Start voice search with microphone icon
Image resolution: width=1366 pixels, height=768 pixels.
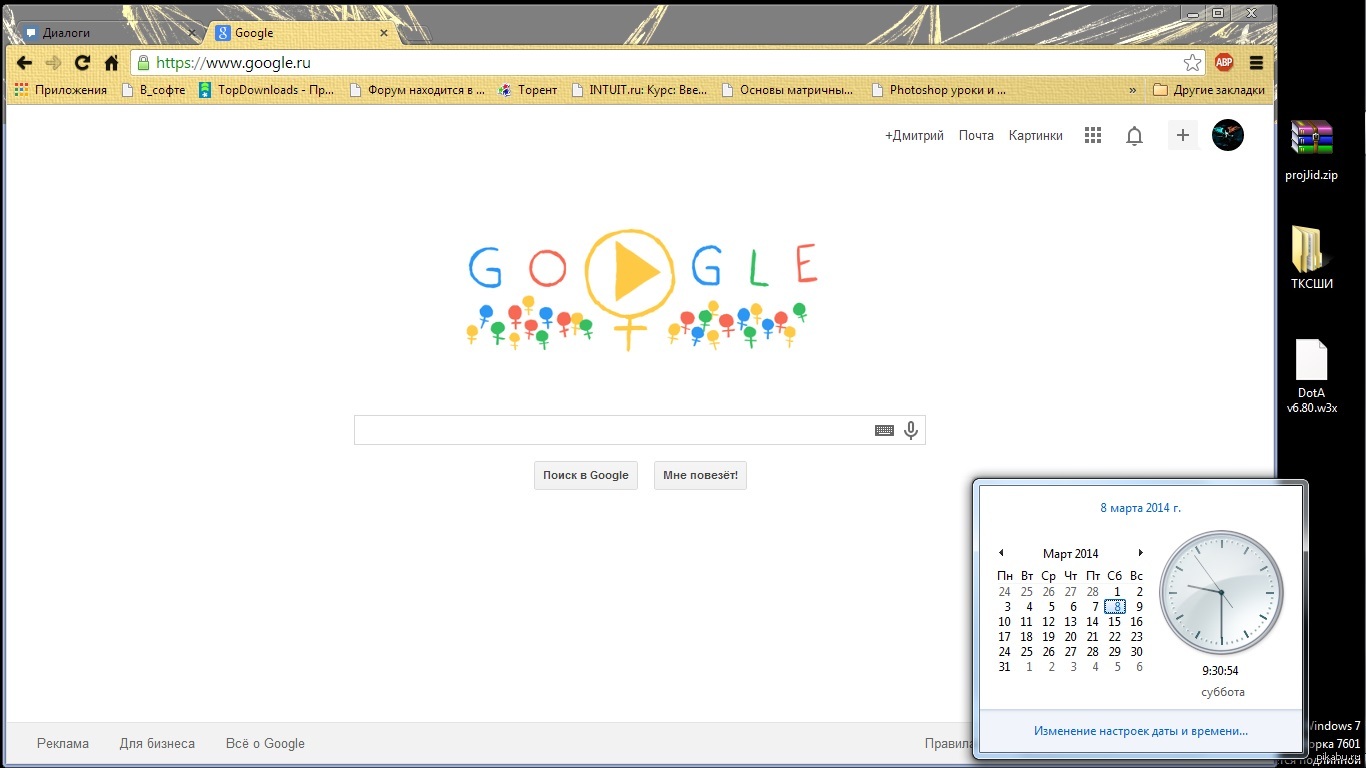coord(911,430)
